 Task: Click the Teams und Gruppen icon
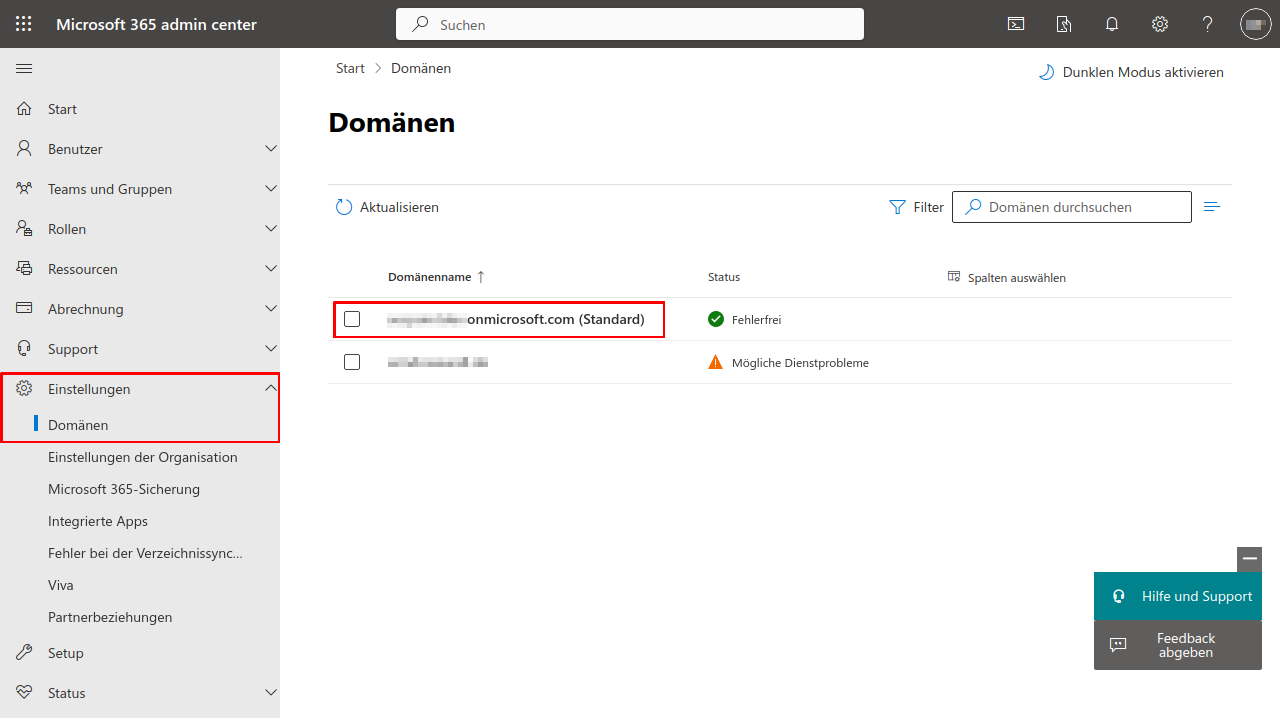tap(25, 189)
